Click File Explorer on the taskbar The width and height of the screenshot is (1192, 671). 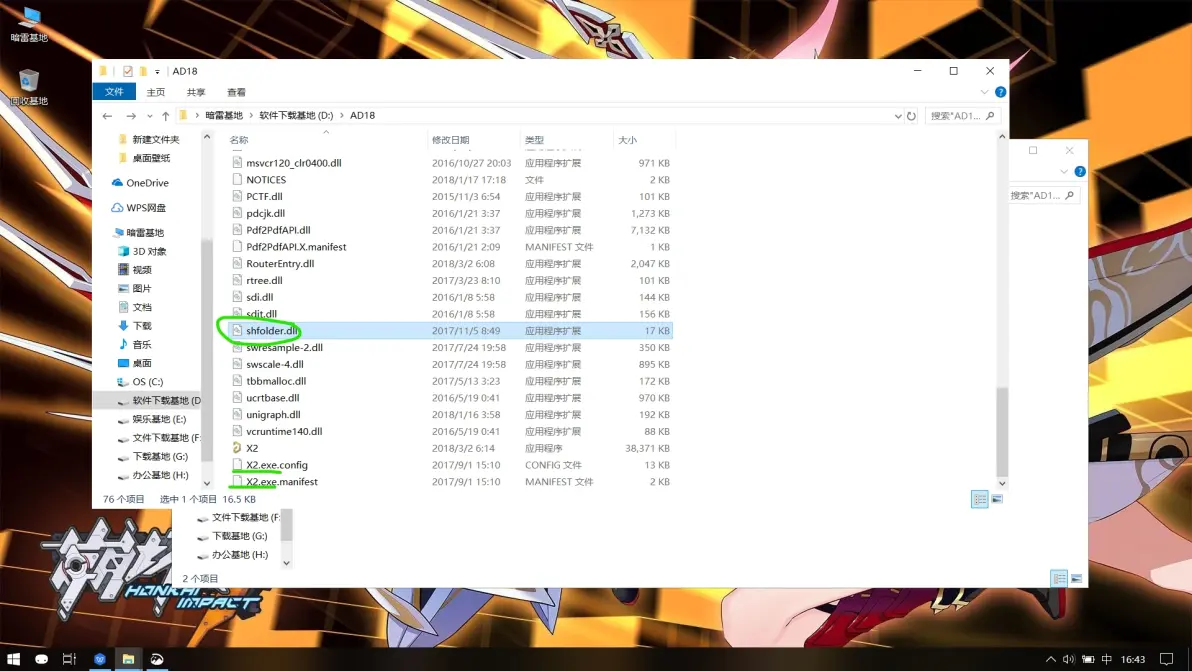[x=128, y=659]
